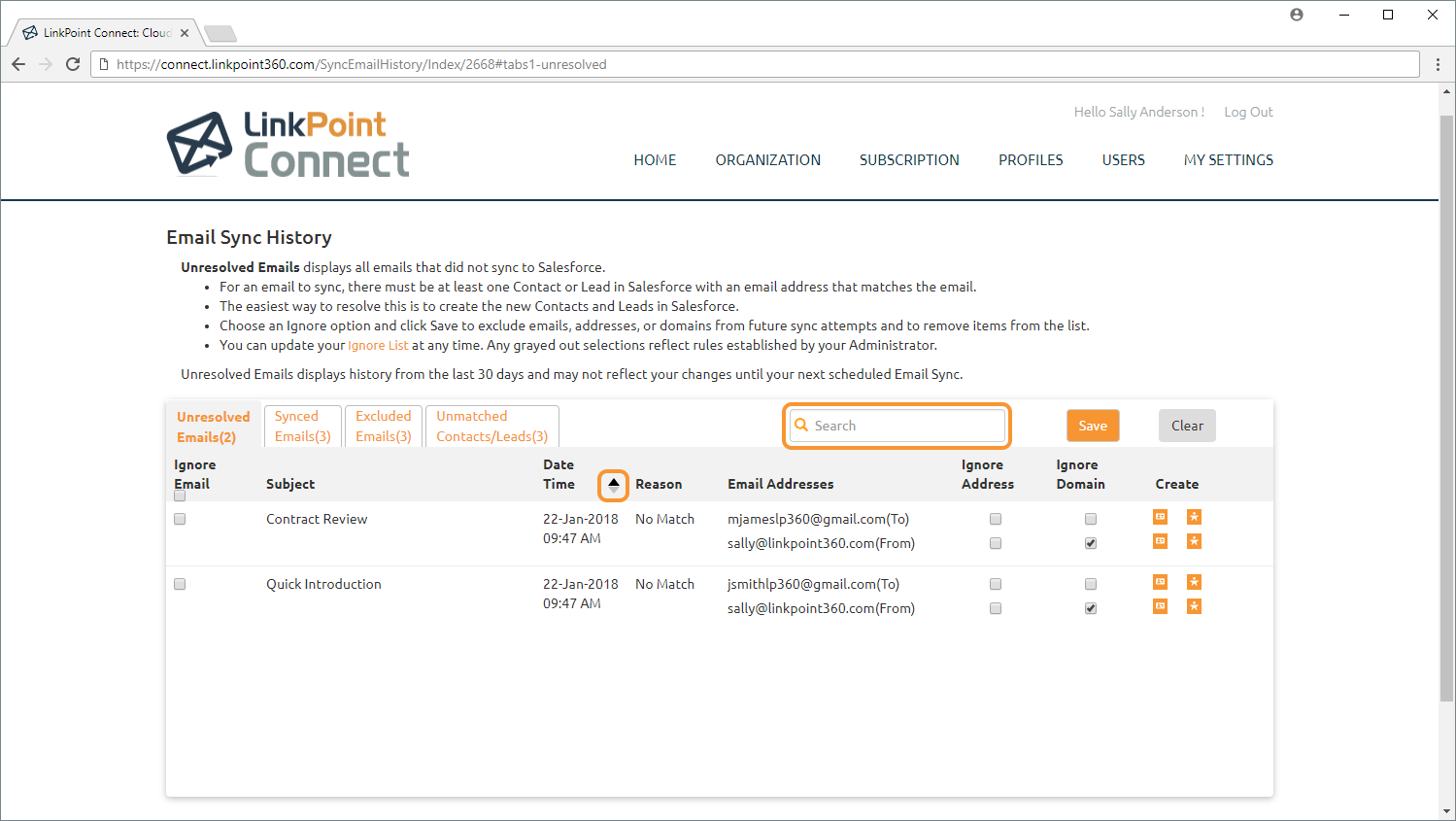Toggle Ignore Domain for sally in Contract Review

(1091, 543)
